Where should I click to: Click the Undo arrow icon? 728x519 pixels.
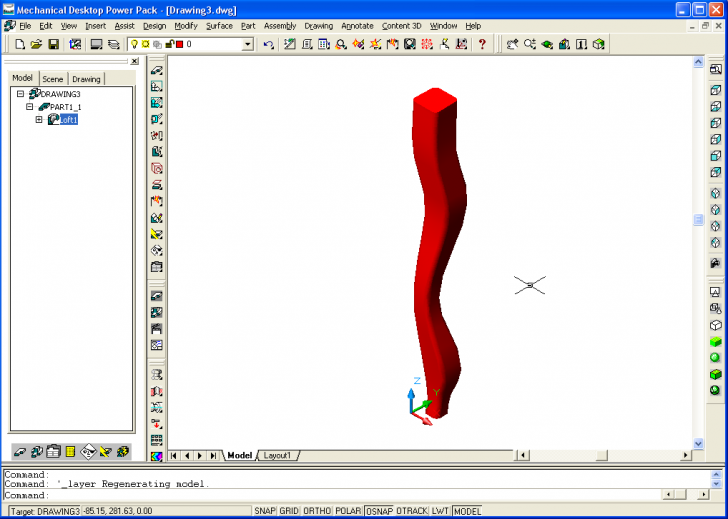coord(268,44)
